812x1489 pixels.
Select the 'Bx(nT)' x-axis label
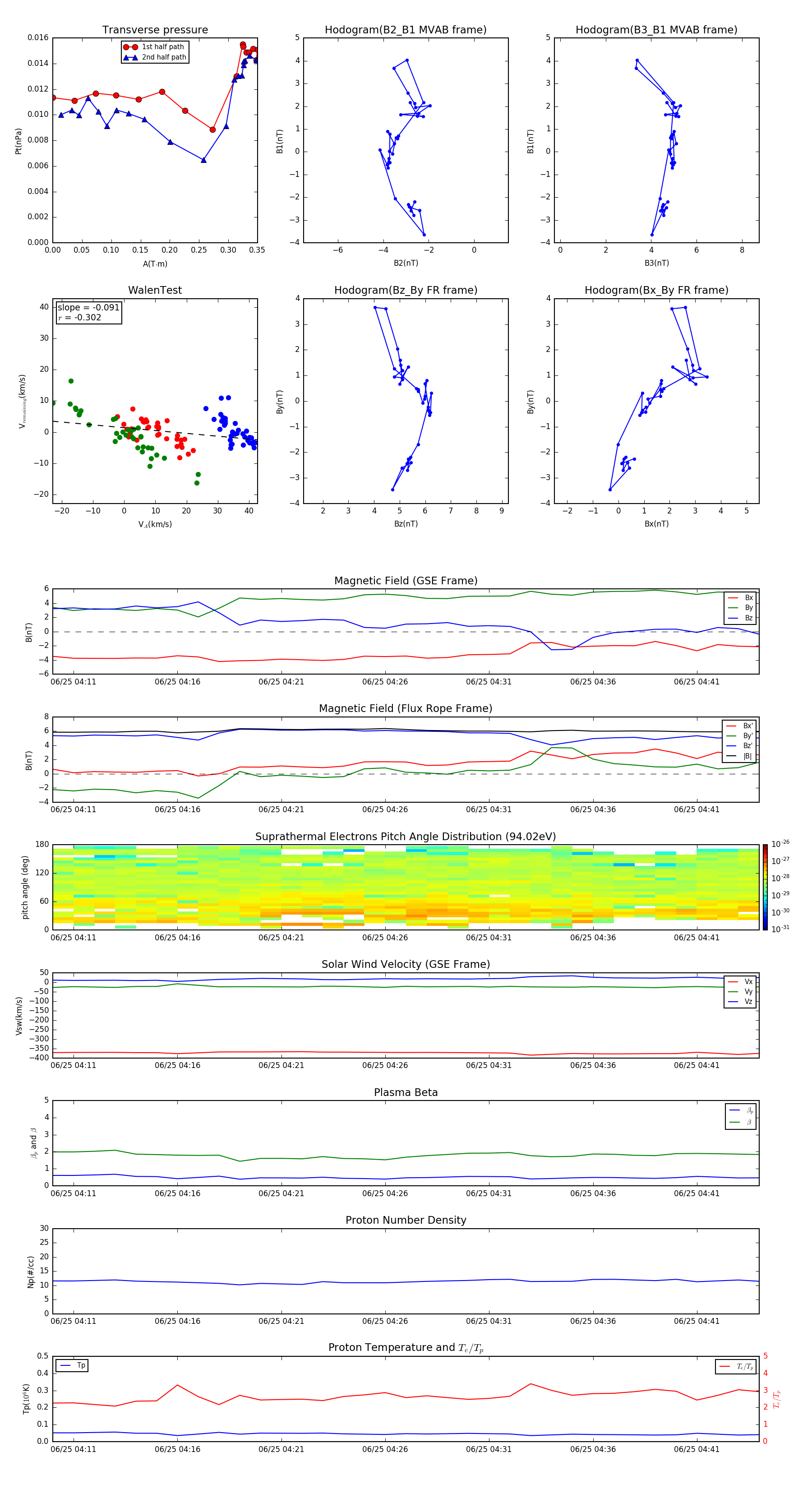656,524
